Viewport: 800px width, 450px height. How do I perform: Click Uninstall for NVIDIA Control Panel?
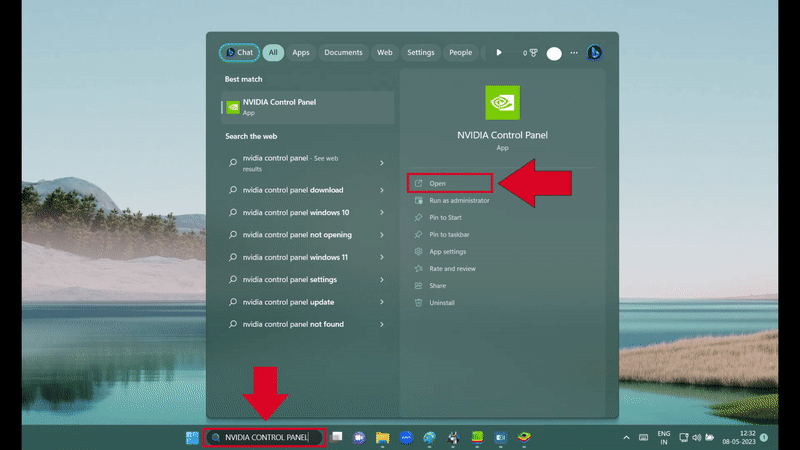tap(442, 303)
